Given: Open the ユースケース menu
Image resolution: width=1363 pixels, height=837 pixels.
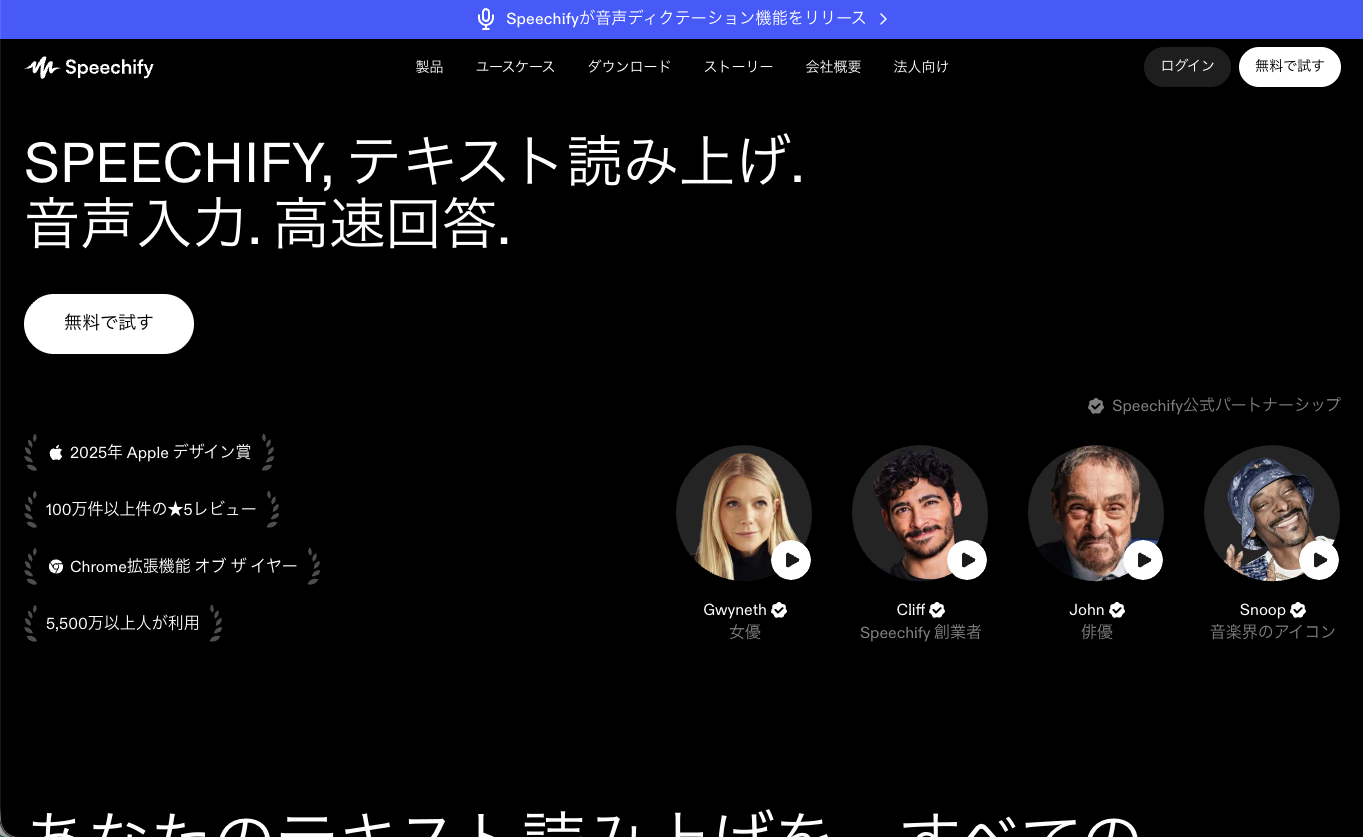Looking at the screenshot, I should [x=515, y=67].
